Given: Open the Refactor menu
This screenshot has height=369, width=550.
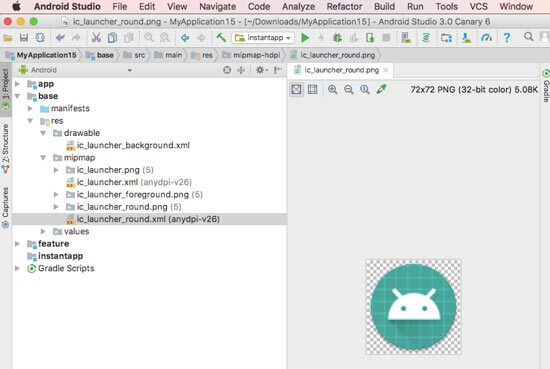Looking at the screenshot, I should [x=344, y=6].
